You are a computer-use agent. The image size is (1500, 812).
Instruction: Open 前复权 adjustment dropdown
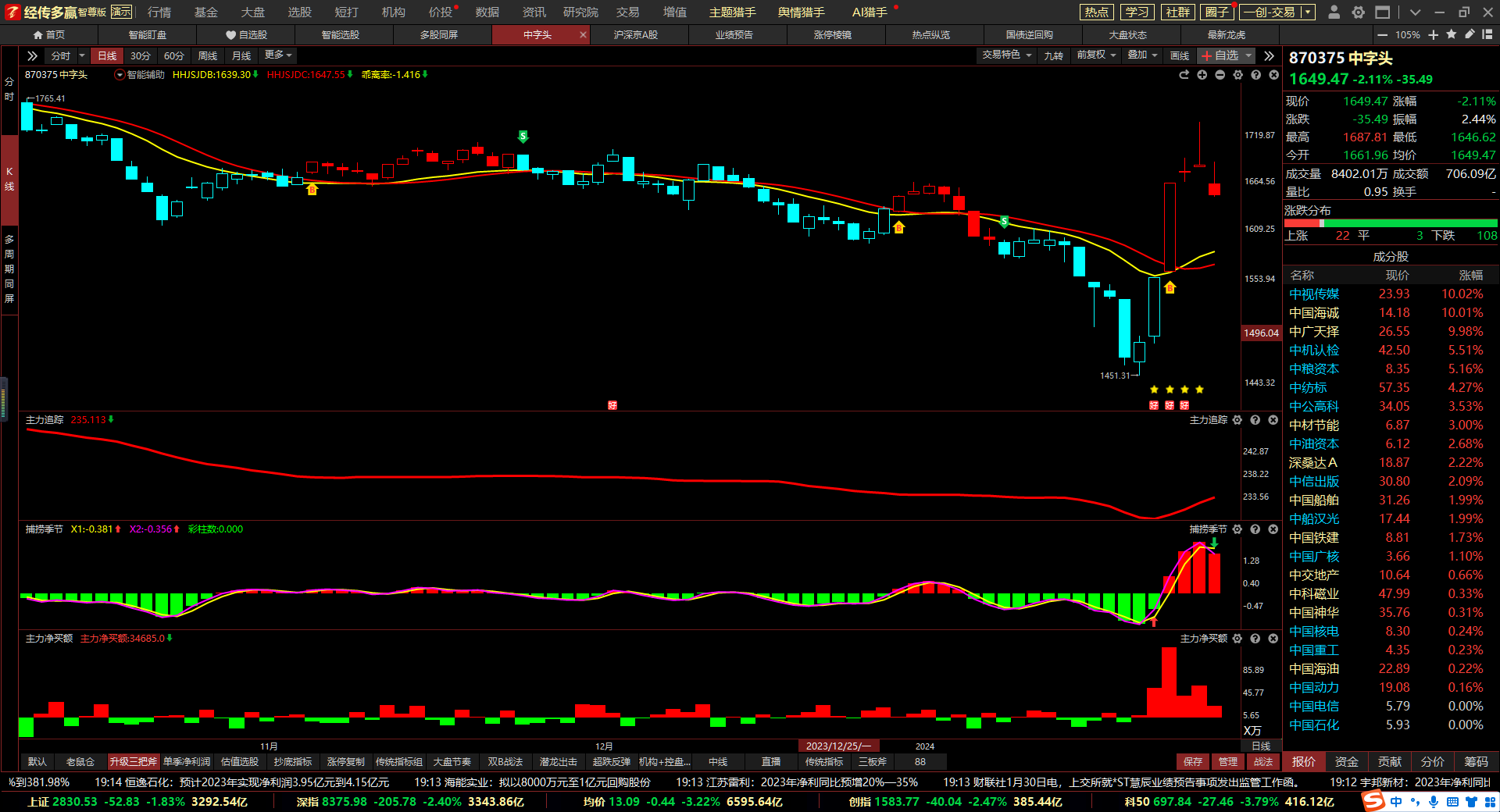pos(1096,55)
